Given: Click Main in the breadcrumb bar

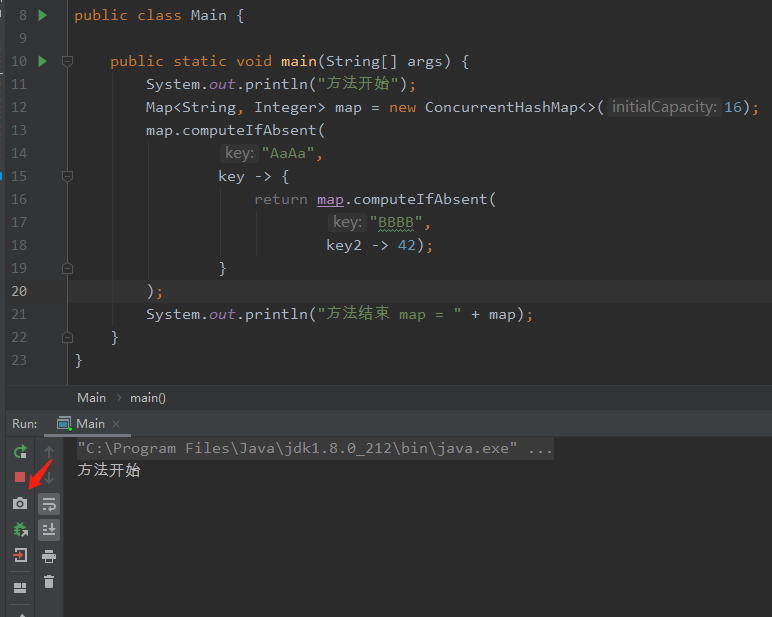Looking at the screenshot, I should [x=92, y=398].
